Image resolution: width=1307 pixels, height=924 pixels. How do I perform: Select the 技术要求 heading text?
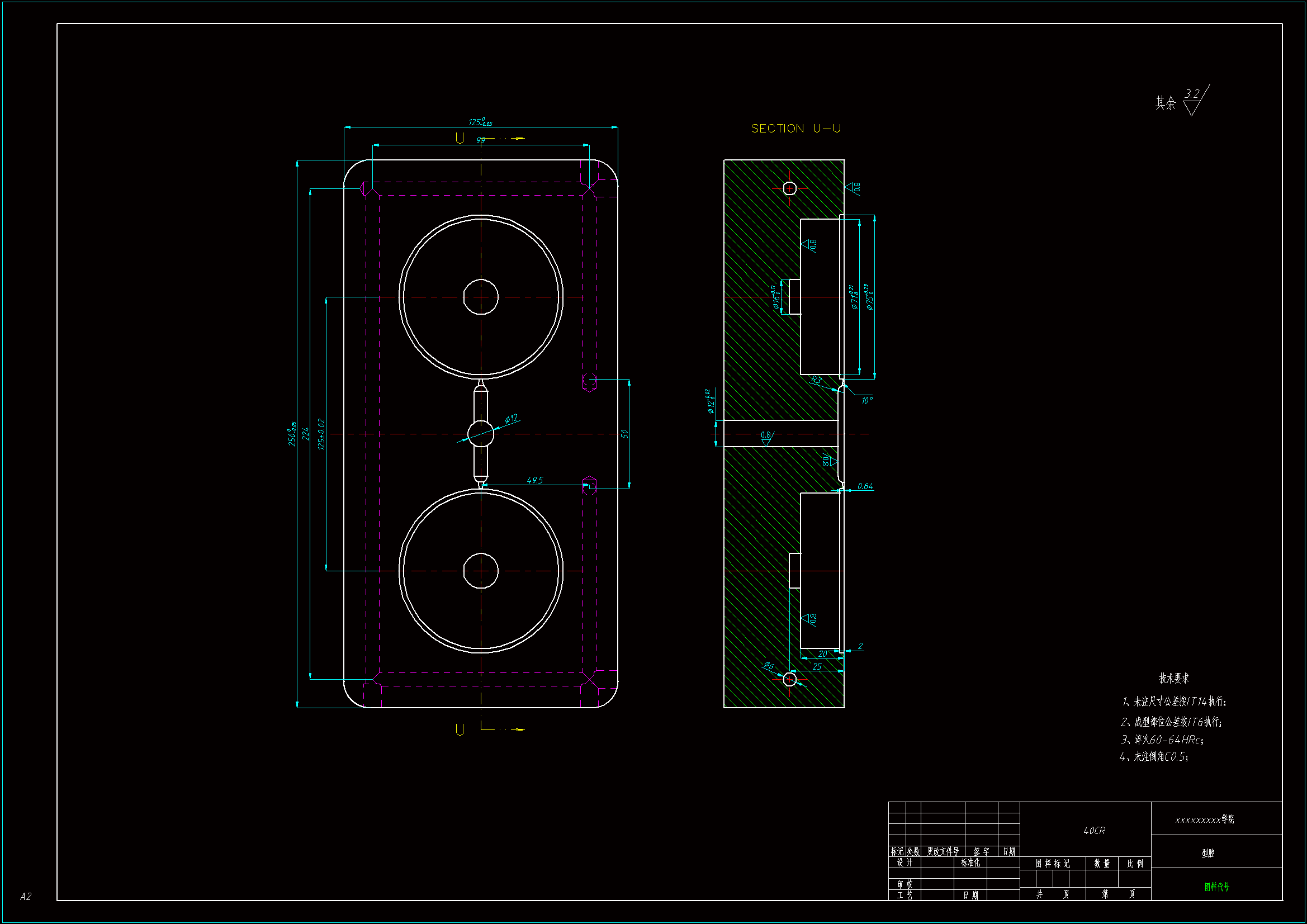(x=1174, y=678)
